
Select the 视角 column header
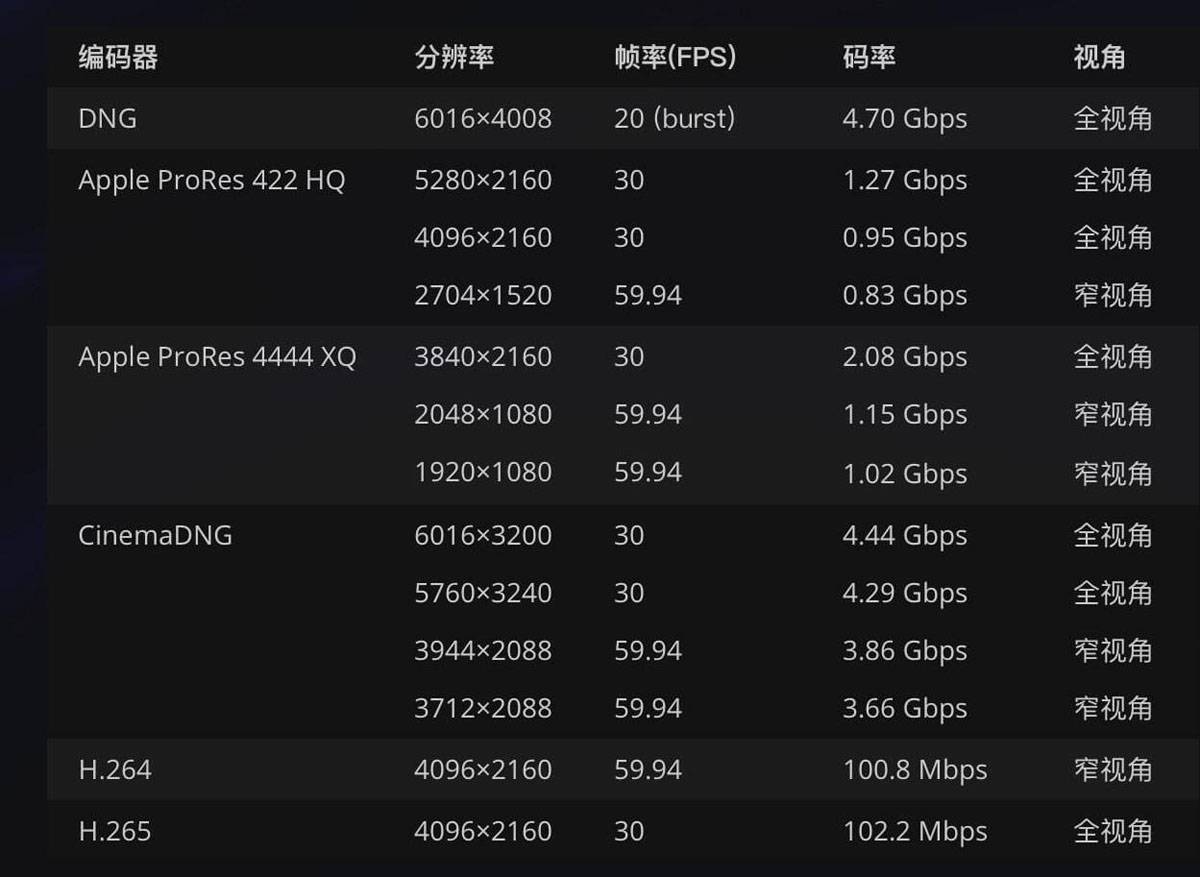[1099, 58]
